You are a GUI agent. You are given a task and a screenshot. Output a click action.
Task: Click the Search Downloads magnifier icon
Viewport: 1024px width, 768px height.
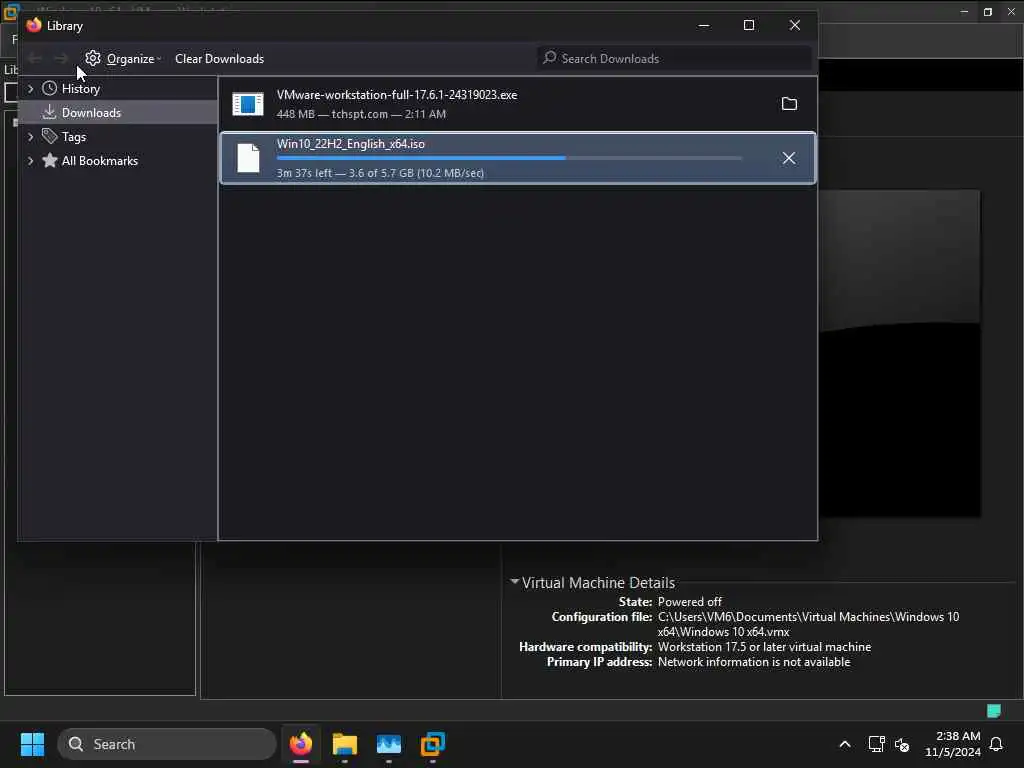click(550, 57)
